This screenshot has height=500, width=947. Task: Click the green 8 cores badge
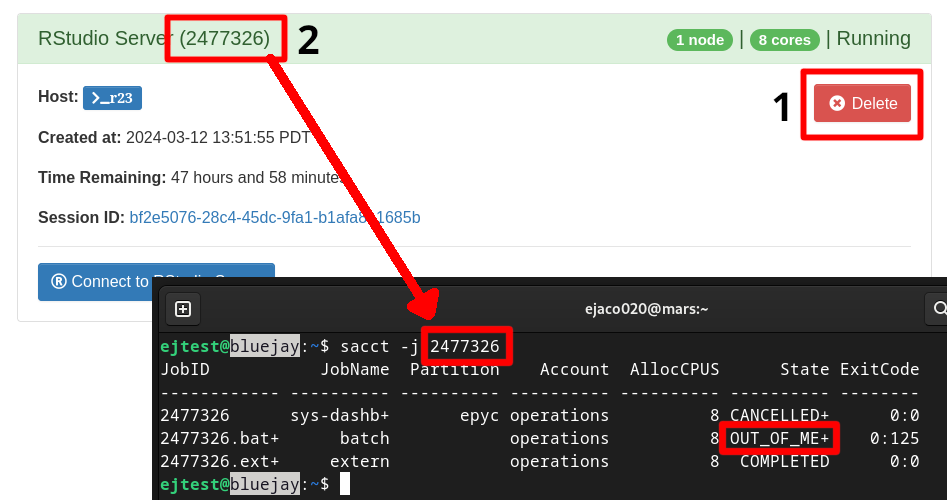[x=784, y=40]
